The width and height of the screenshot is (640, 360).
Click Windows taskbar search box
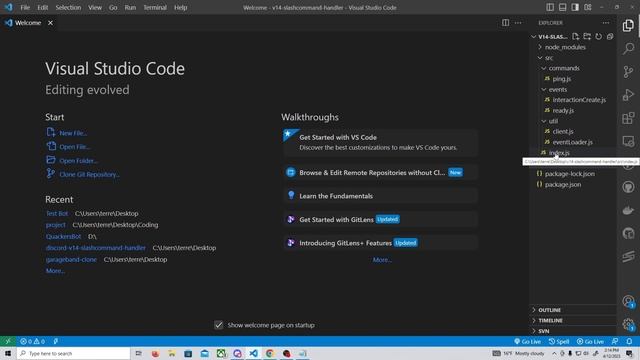point(73,353)
